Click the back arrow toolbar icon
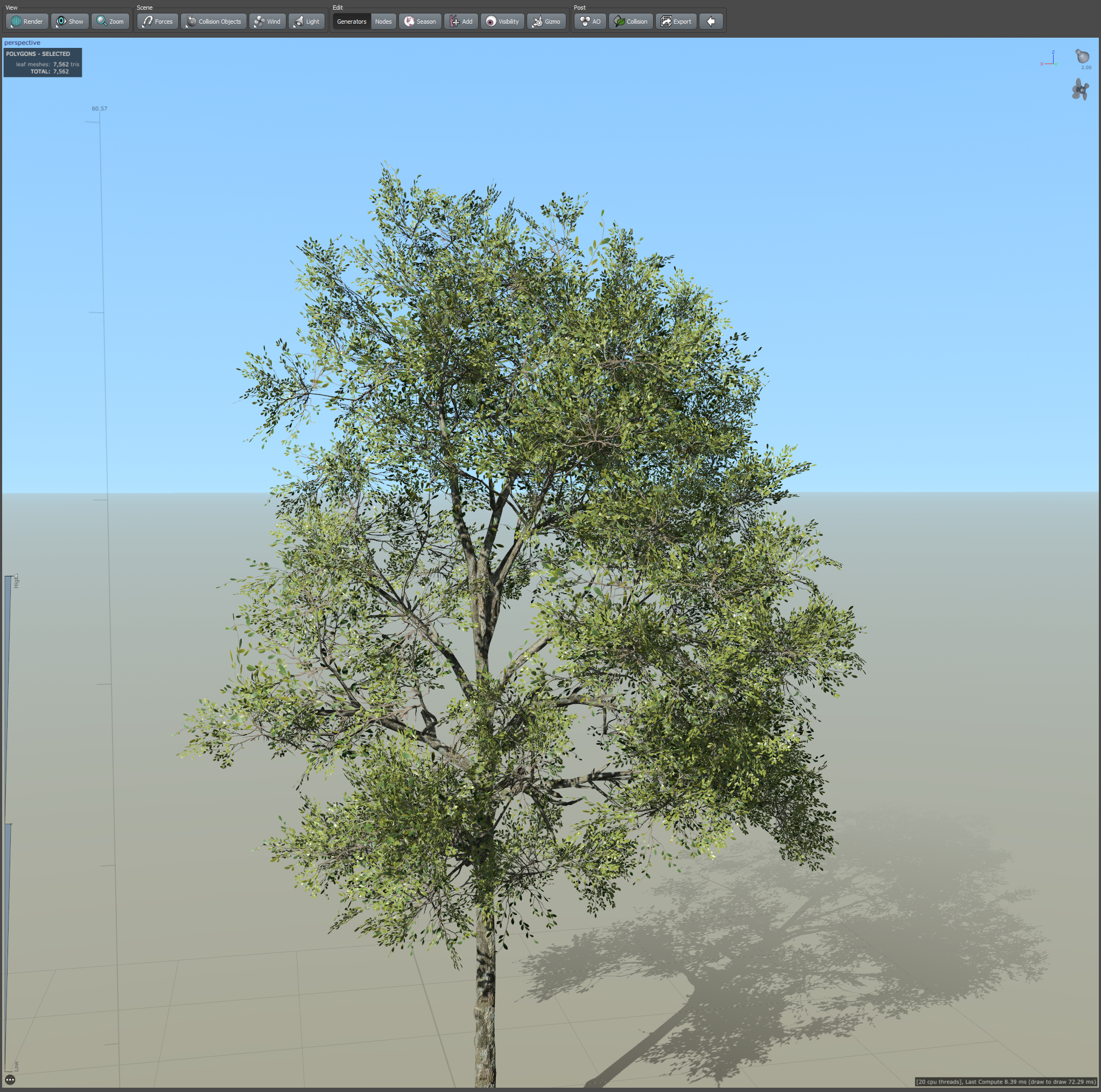 (711, 22)
